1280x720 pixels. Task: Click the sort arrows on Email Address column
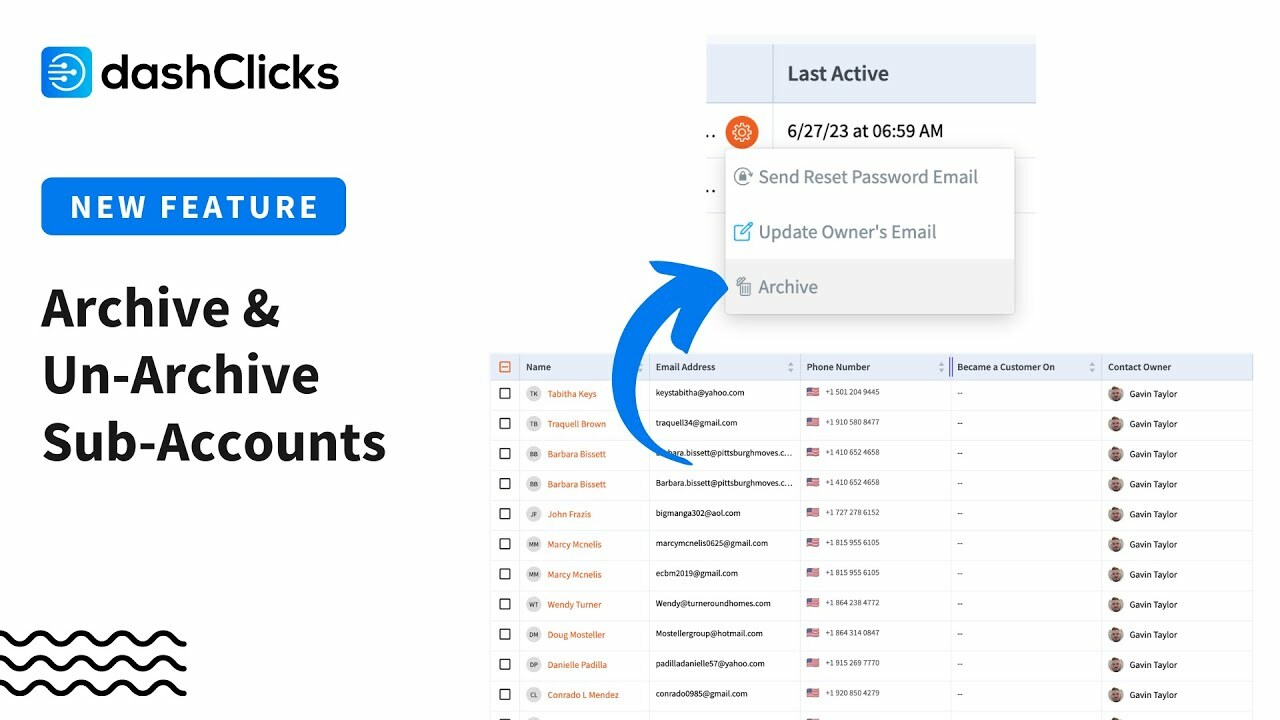coord(791,367)
